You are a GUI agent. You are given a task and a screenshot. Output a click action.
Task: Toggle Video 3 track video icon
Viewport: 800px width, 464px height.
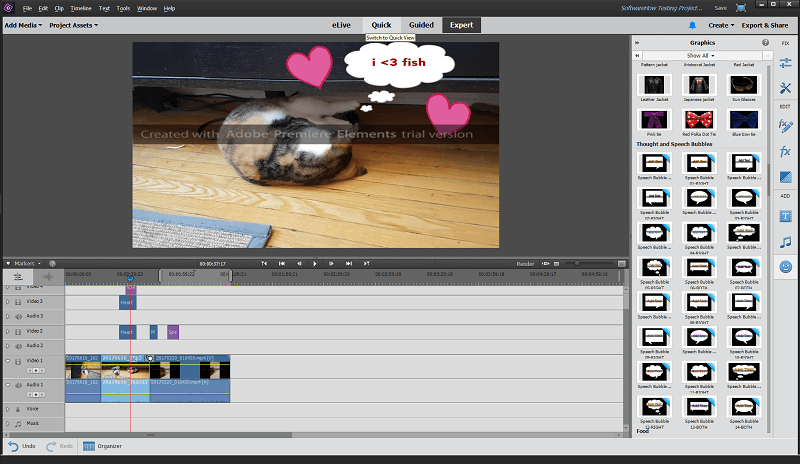(18, 302)
